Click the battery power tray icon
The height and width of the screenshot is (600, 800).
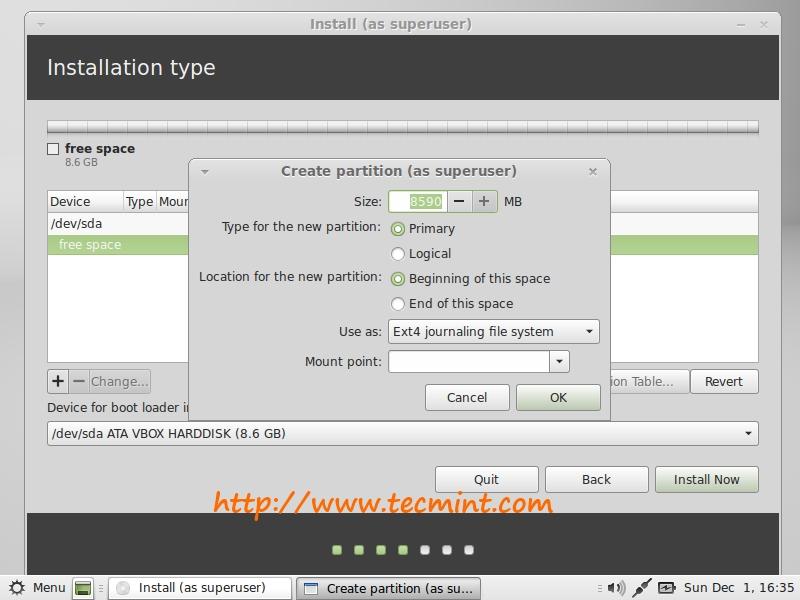coord(667,588)
